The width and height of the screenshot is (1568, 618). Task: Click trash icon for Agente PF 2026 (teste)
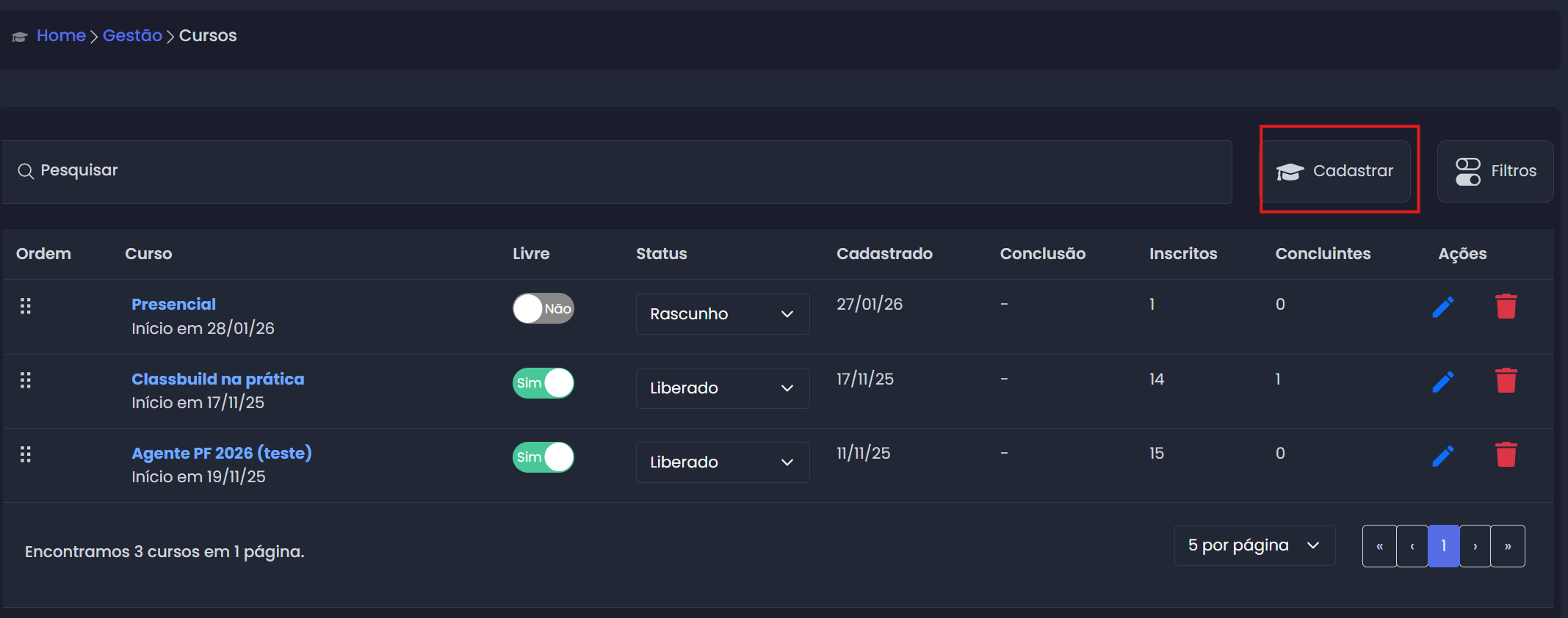point(1506,455)
